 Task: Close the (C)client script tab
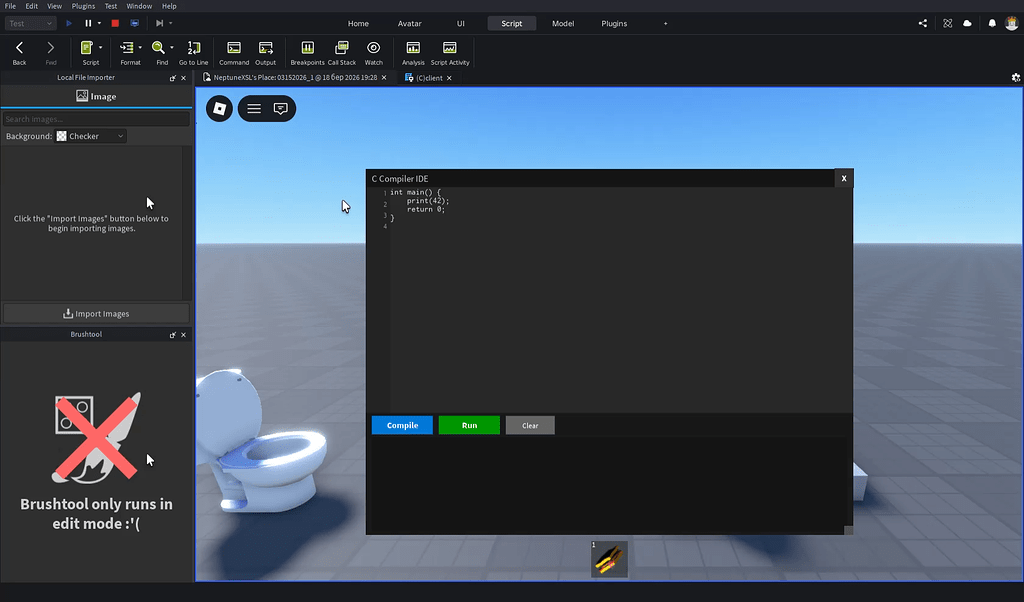coord(449,78)
